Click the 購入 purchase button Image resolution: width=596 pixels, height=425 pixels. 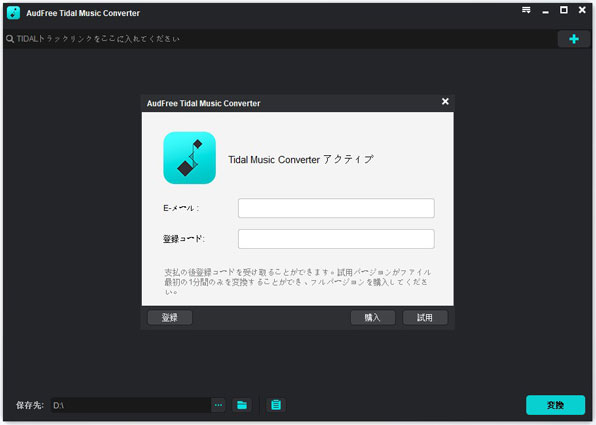[x=372, y=317]
